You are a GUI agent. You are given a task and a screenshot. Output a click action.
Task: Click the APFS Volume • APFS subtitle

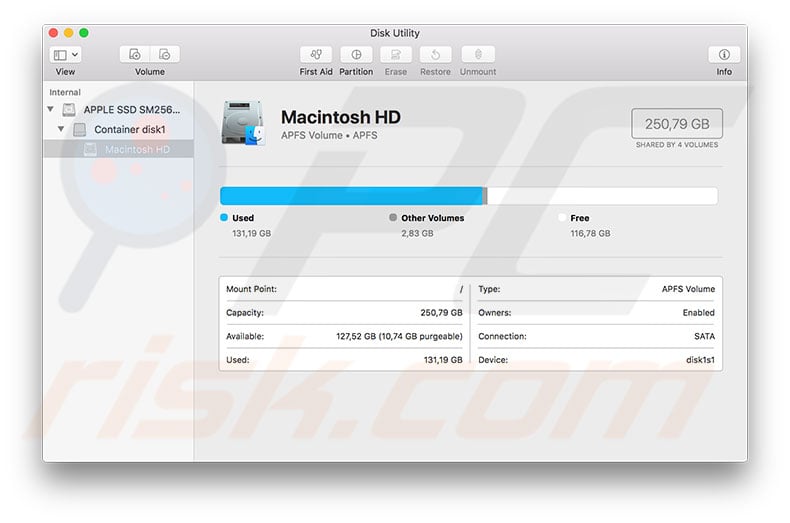point(329,135)
